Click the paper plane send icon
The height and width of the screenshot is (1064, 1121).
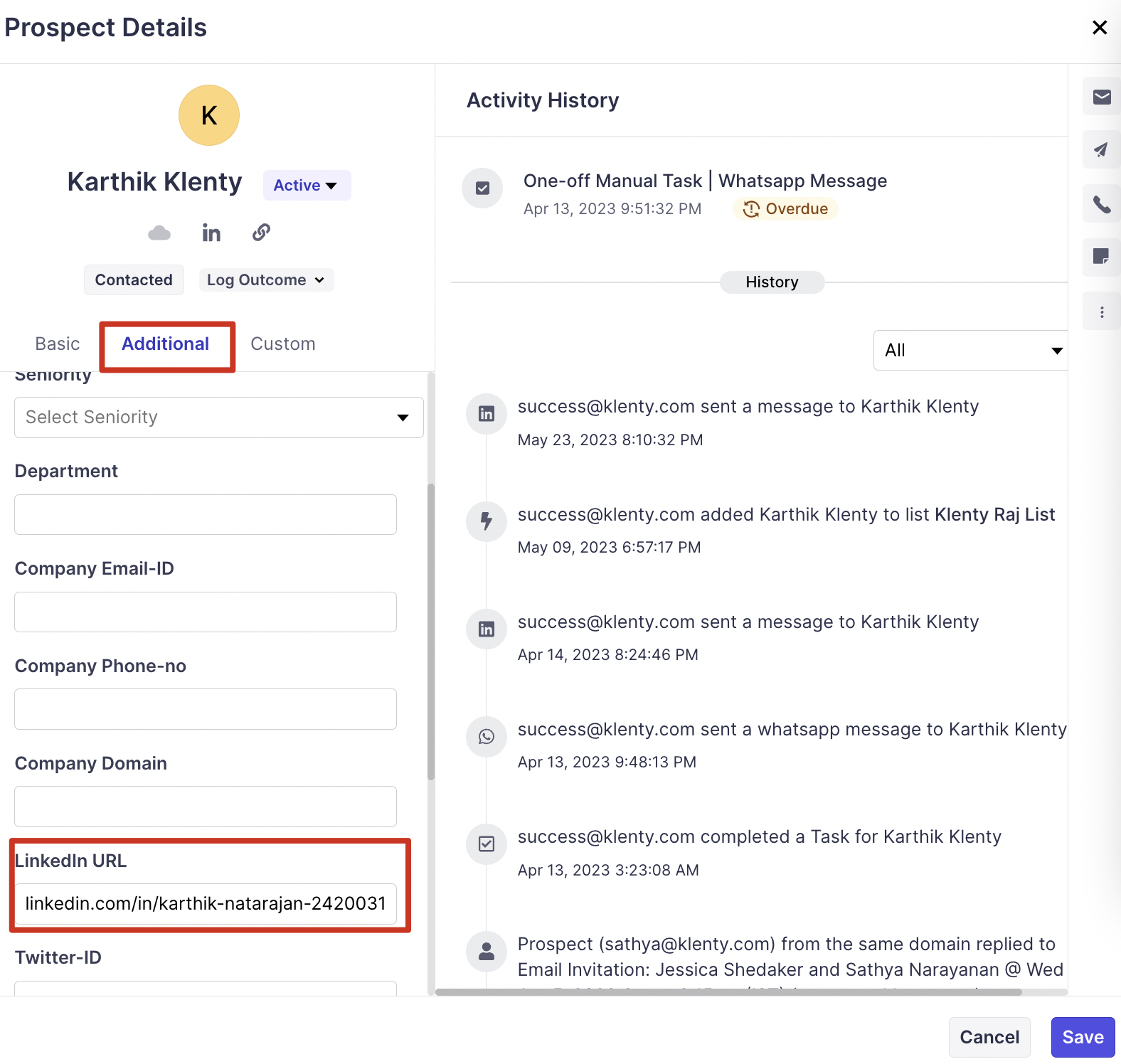1101,150
